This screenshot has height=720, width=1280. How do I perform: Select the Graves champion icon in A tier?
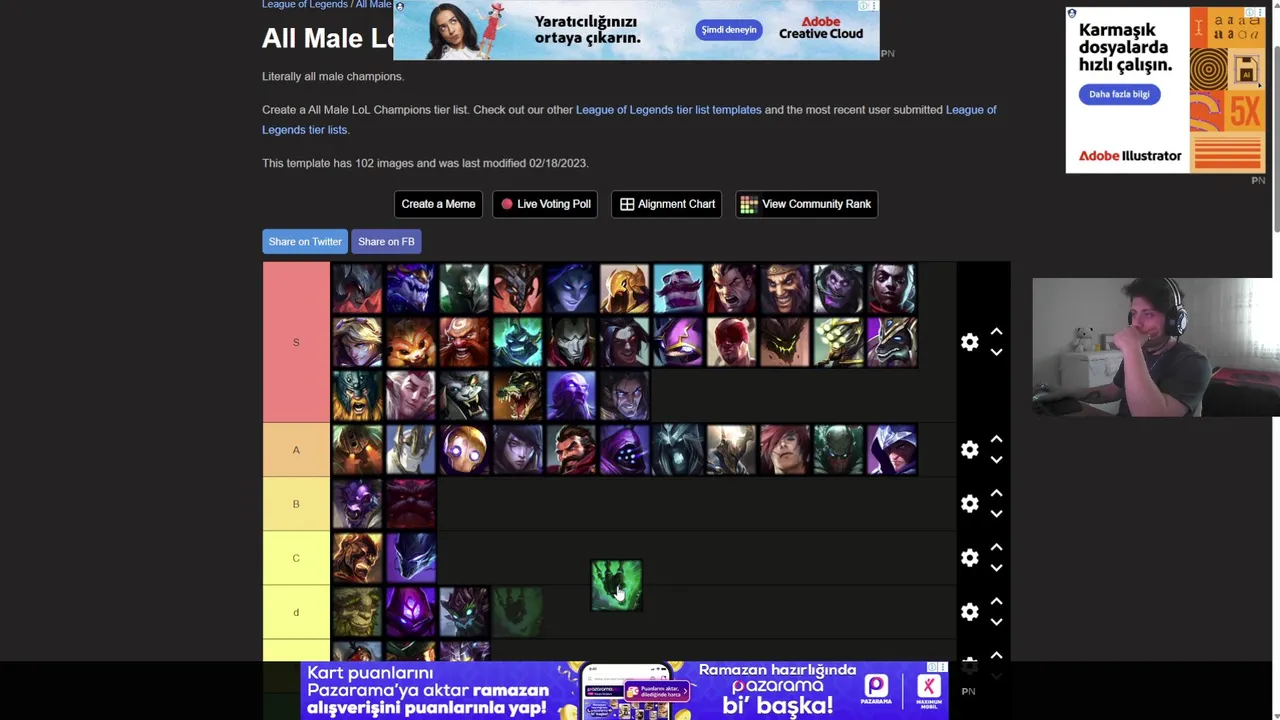coord(572,450)
